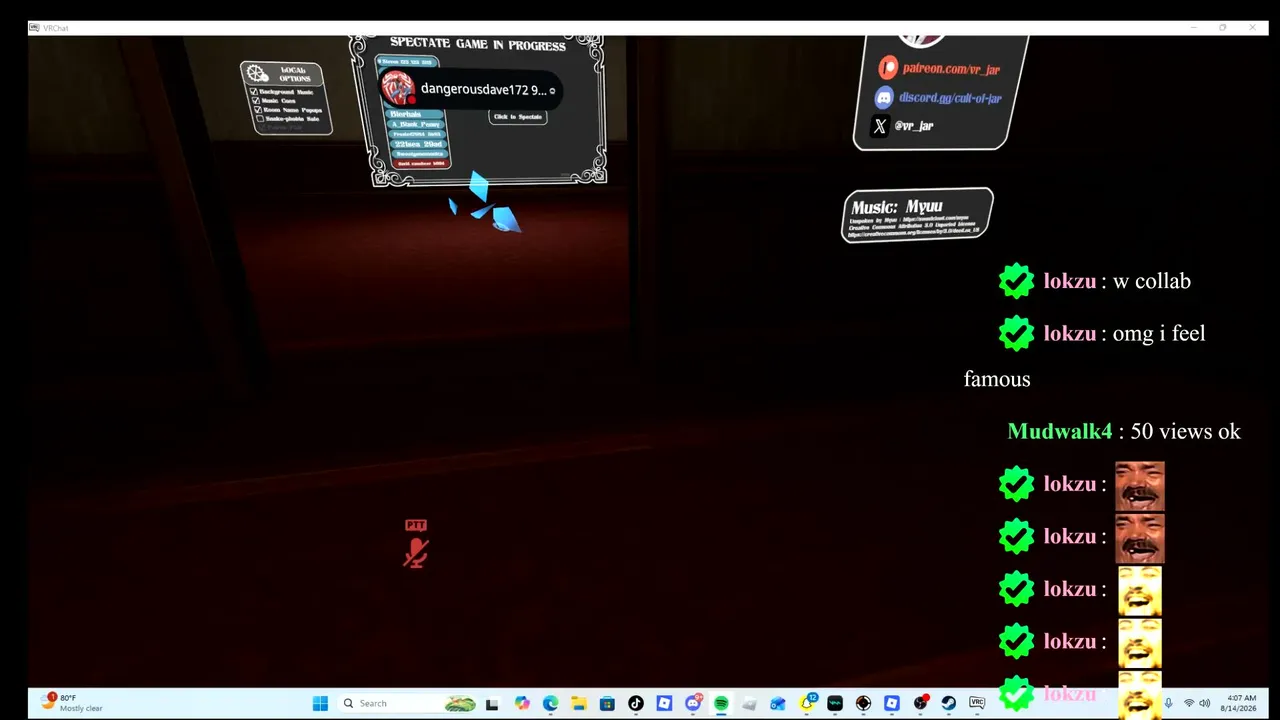Open the weather widget showing 80°F
Screen dimensions: 1280x720
tap(72, 702)
